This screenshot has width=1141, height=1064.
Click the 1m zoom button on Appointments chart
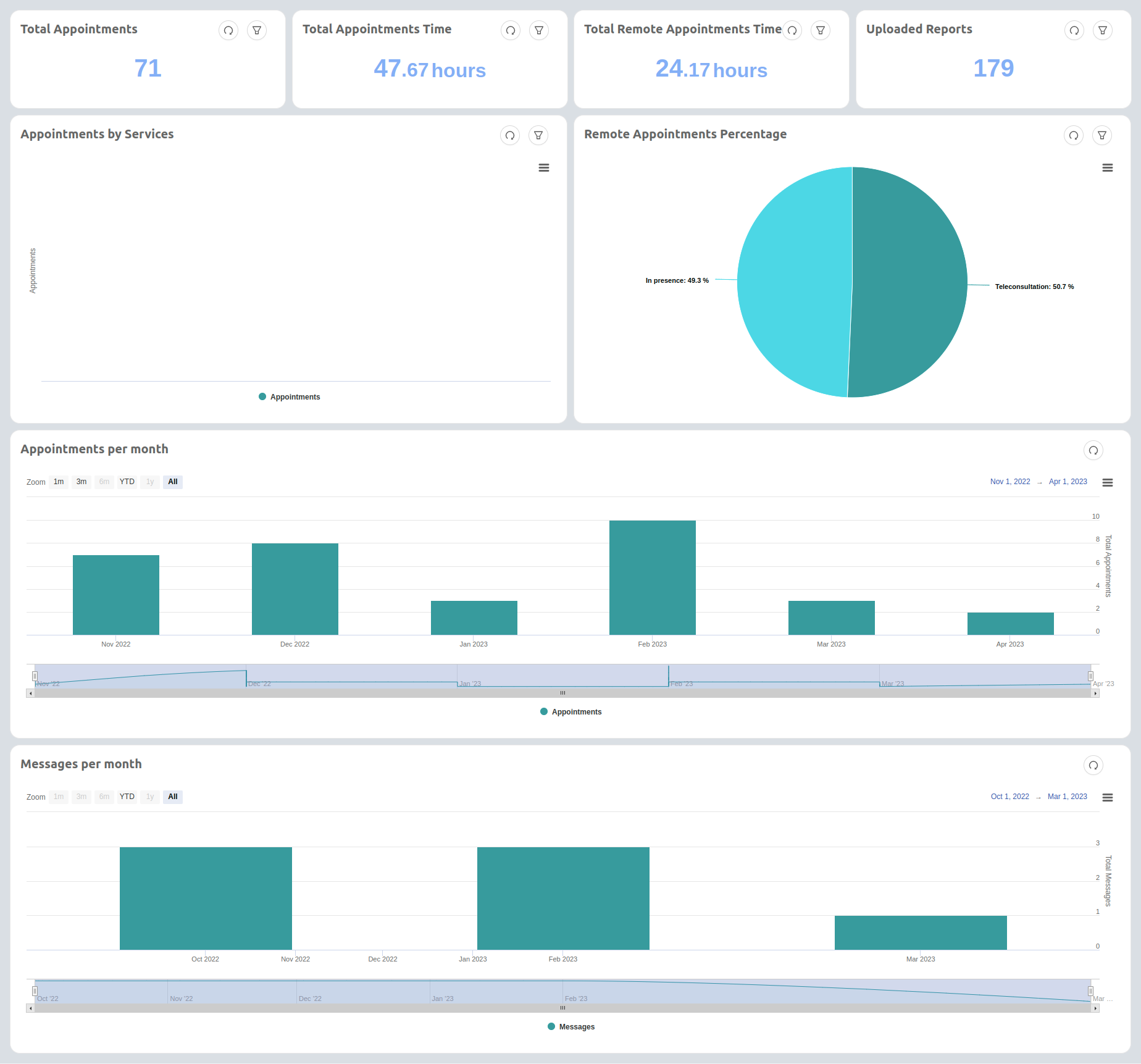58,482
